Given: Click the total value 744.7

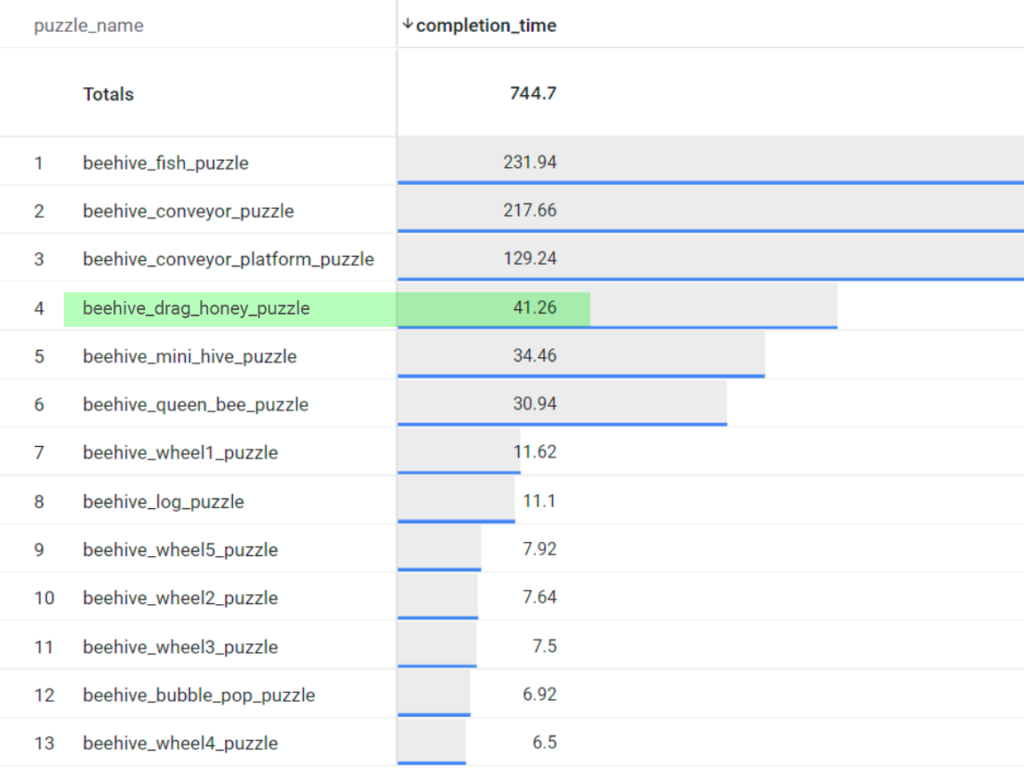Looking at the screenshot, I should 532,94.
